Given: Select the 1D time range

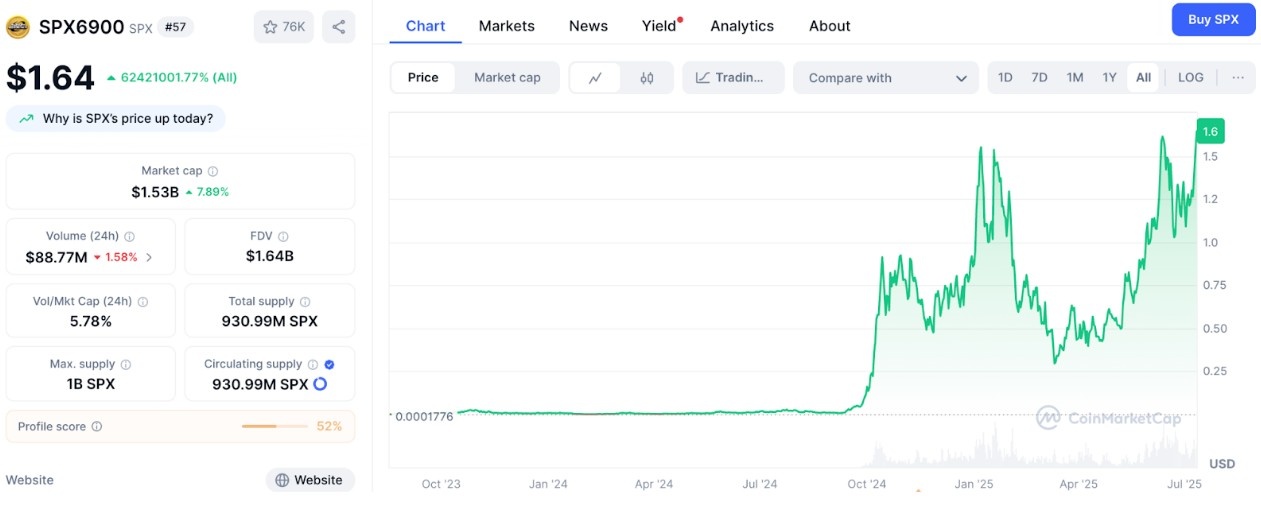Looking at the screenshot, I should click(1005, 78).
